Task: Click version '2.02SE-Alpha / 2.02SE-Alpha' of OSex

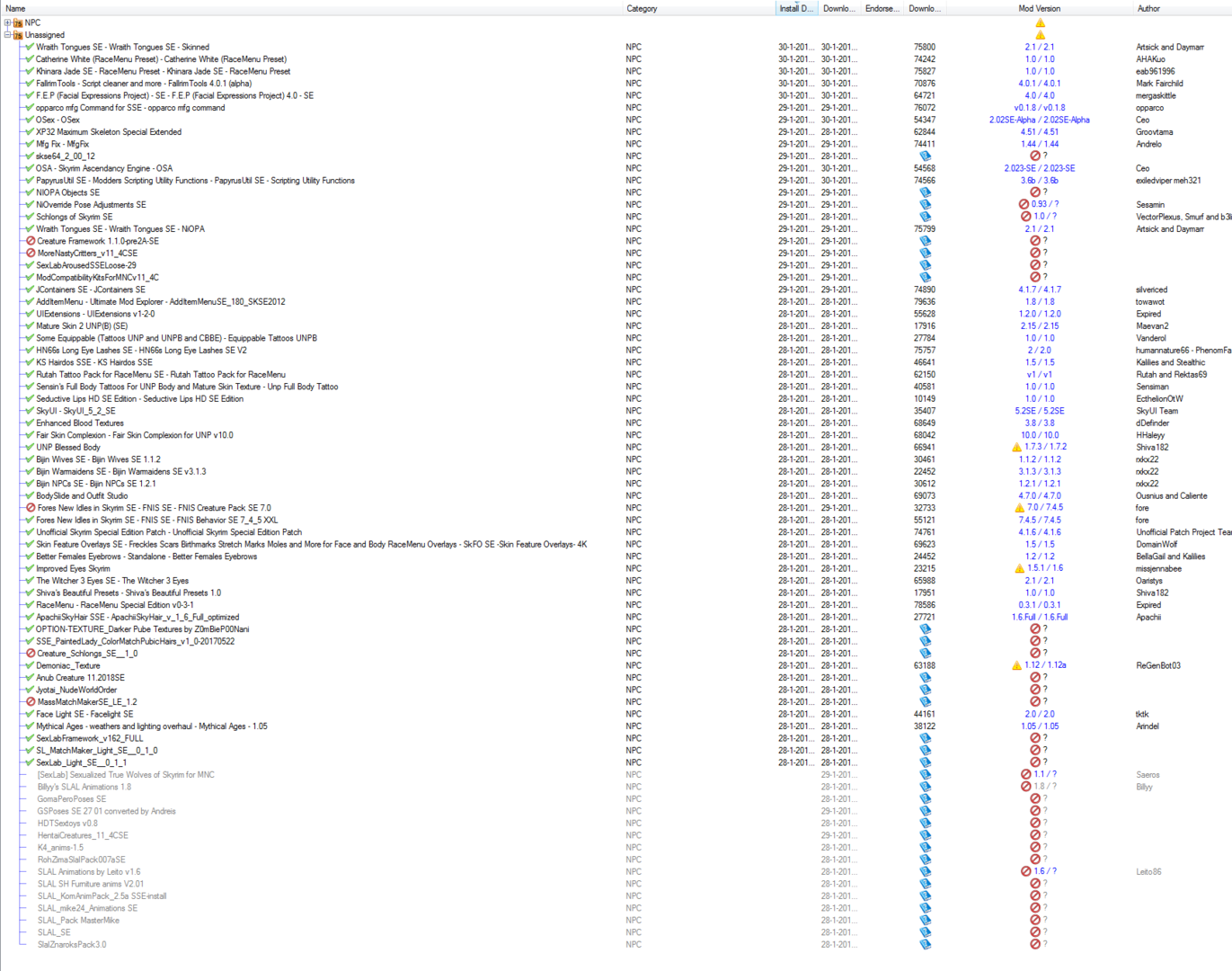Action: click(1040, 120)
